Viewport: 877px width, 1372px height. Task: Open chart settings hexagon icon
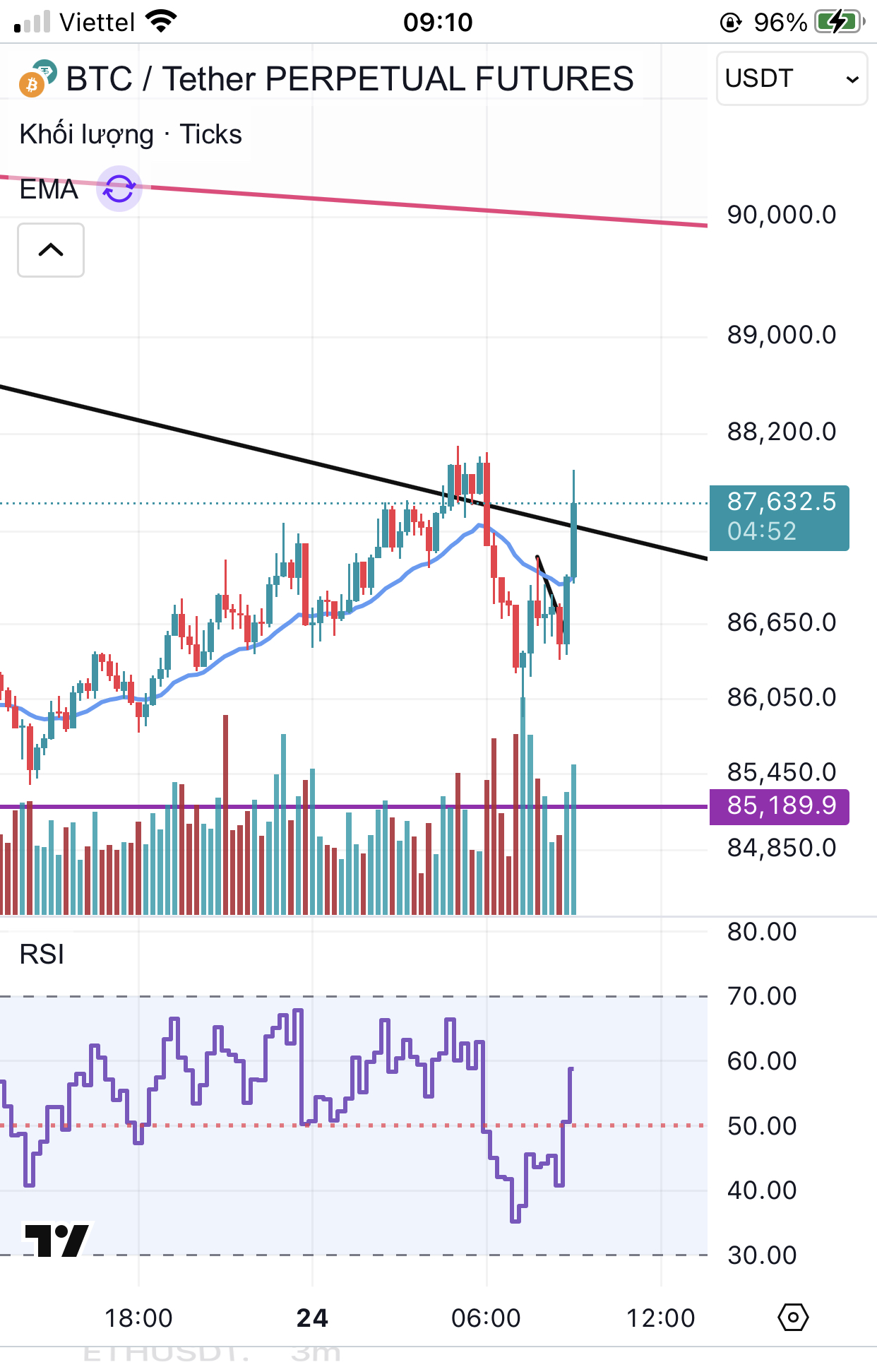point(793,1318)
